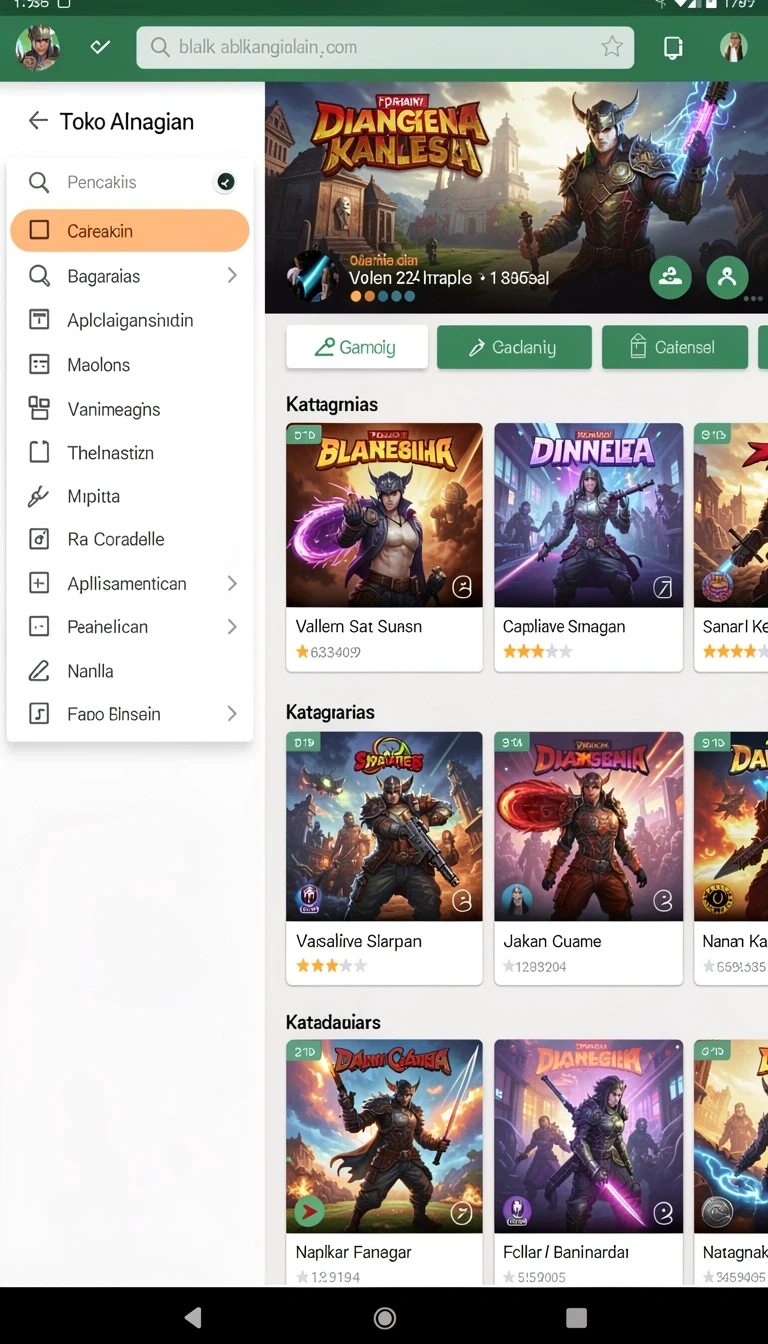Expand the Peanelican chevron
This screenshot has width=768, height=1344.
pyautogui.click(x=232, y=627)
